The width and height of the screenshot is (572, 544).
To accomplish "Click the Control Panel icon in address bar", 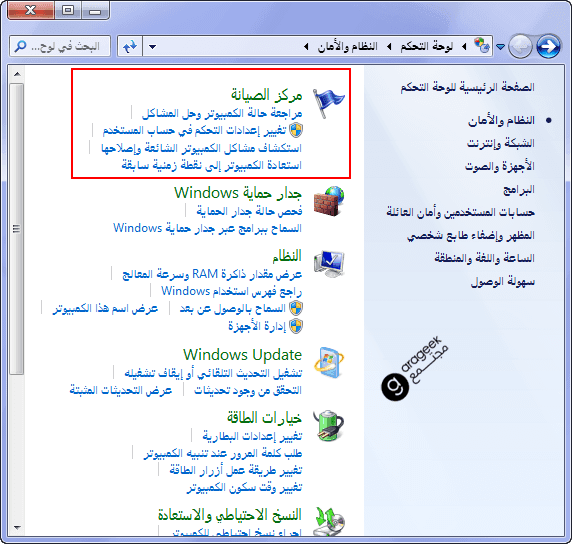I will [x=482, y=46].
